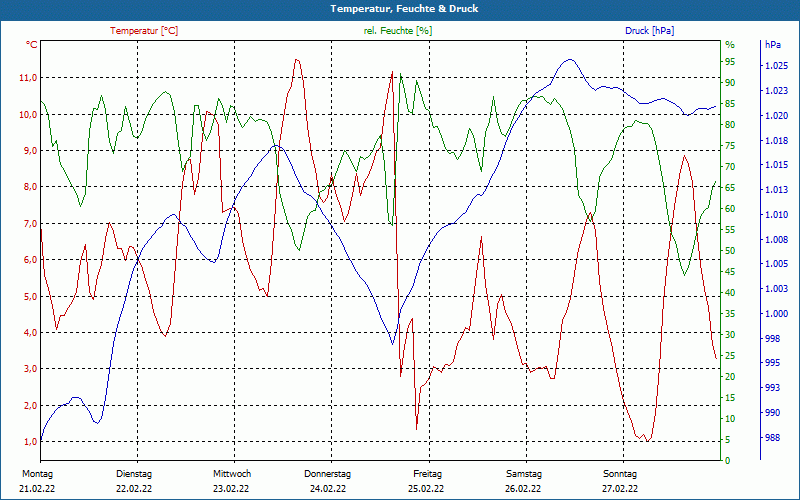This screenshot has height=500, width=800.
Task: Click "1.023" on the blue pressure axis
Action: point(776,91)
